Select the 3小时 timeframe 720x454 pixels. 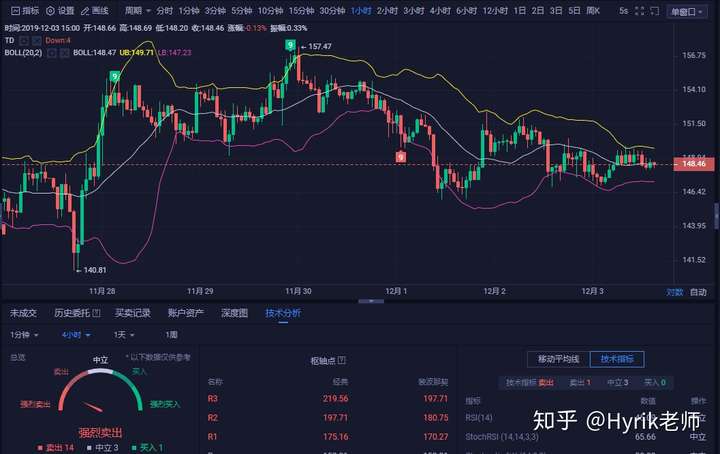coord(413,11)
